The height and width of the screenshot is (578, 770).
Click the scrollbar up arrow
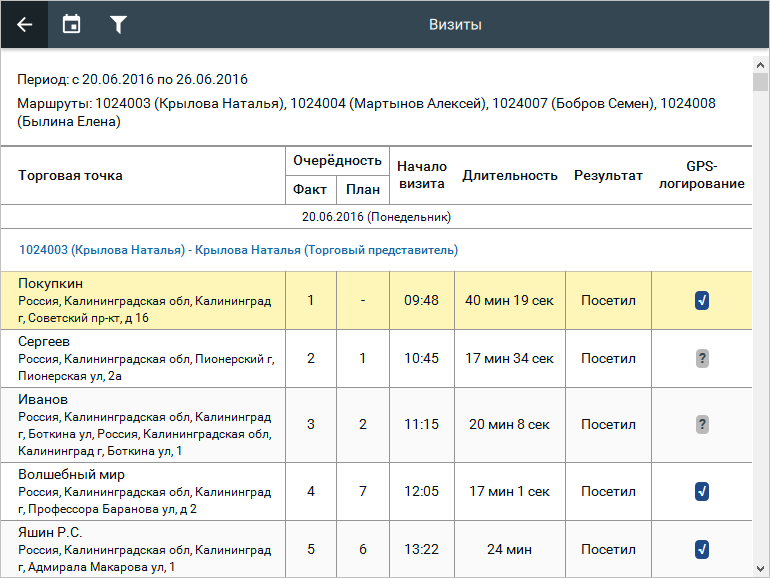click(760, 64)
